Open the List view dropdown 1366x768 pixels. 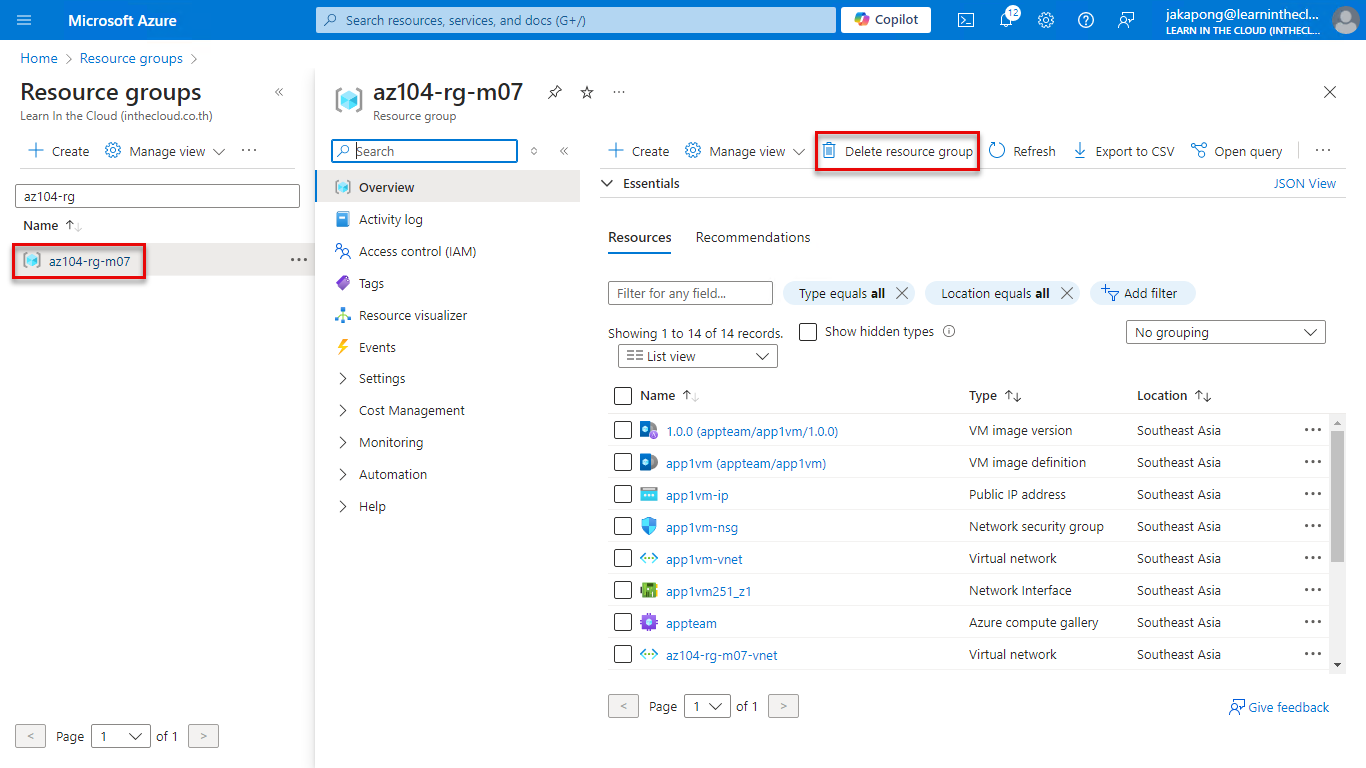pyautogui.click(x=698, y=356)
